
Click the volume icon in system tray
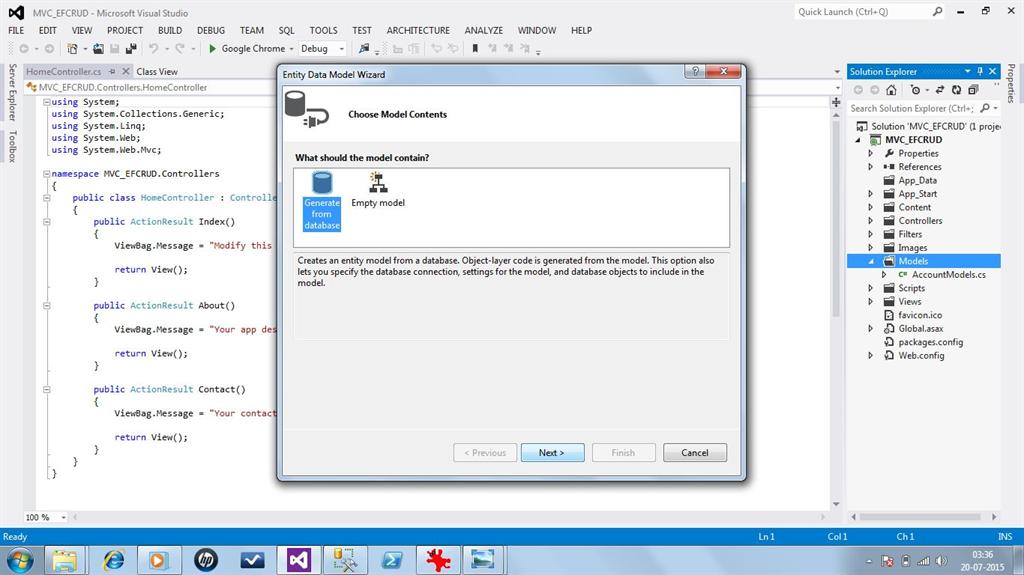(x=940, y=561)
